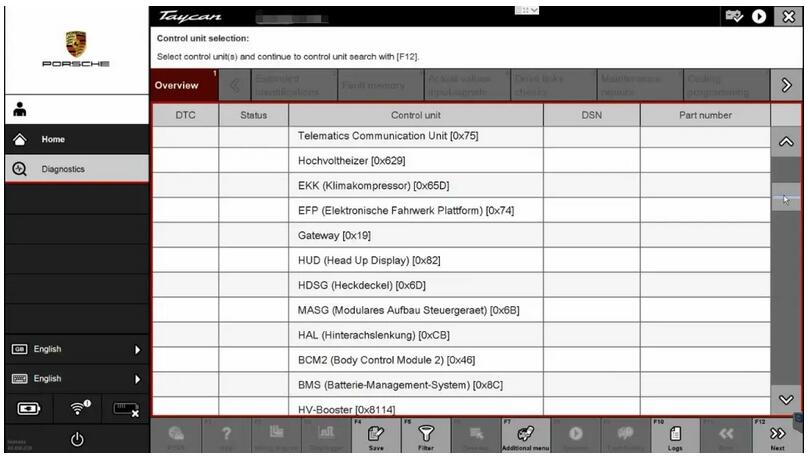Select Hochvoltheizer [0x629] control unit
The width and height of the screenshot is (808, 457).
pos(461,161)
